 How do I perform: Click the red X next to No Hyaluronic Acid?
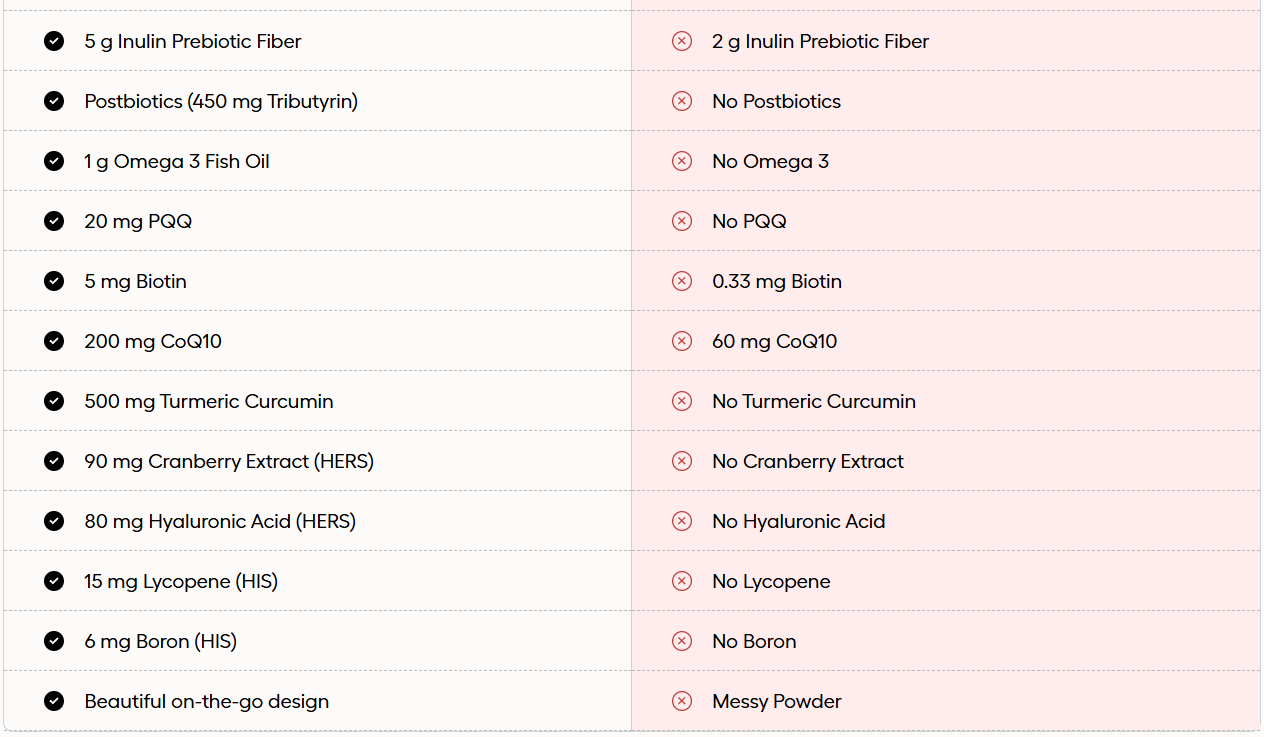click(682, 521)
